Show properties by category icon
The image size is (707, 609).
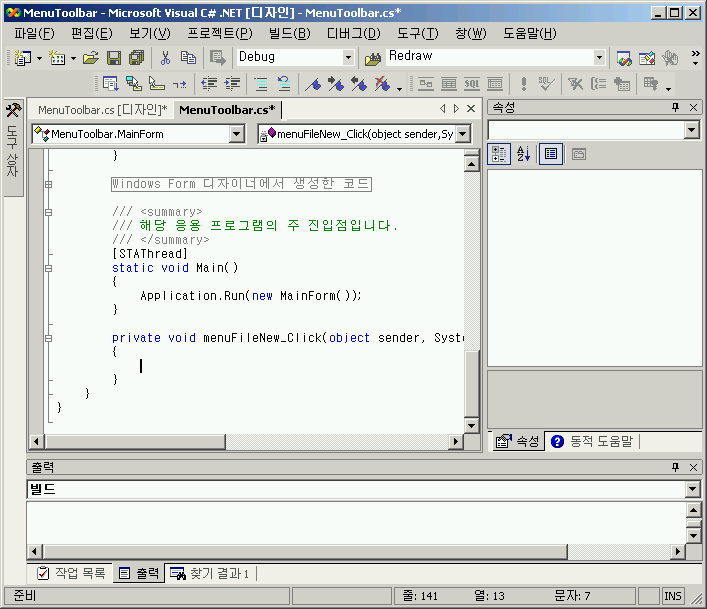pyautogui.click(x=499, y=154)
